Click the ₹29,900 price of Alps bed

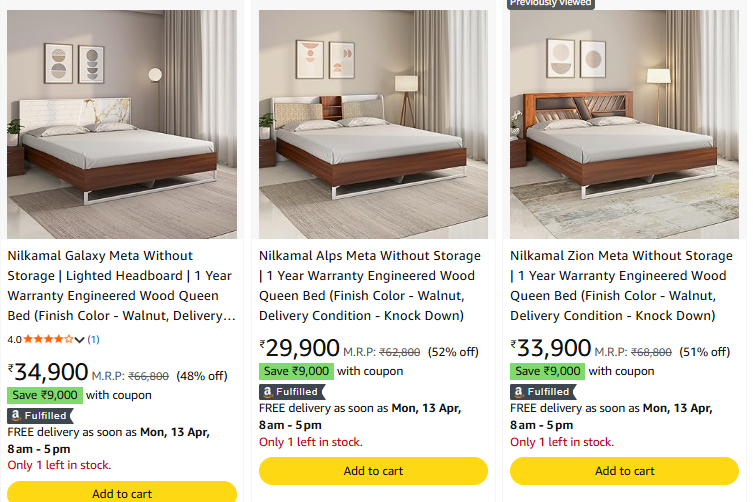300,348
